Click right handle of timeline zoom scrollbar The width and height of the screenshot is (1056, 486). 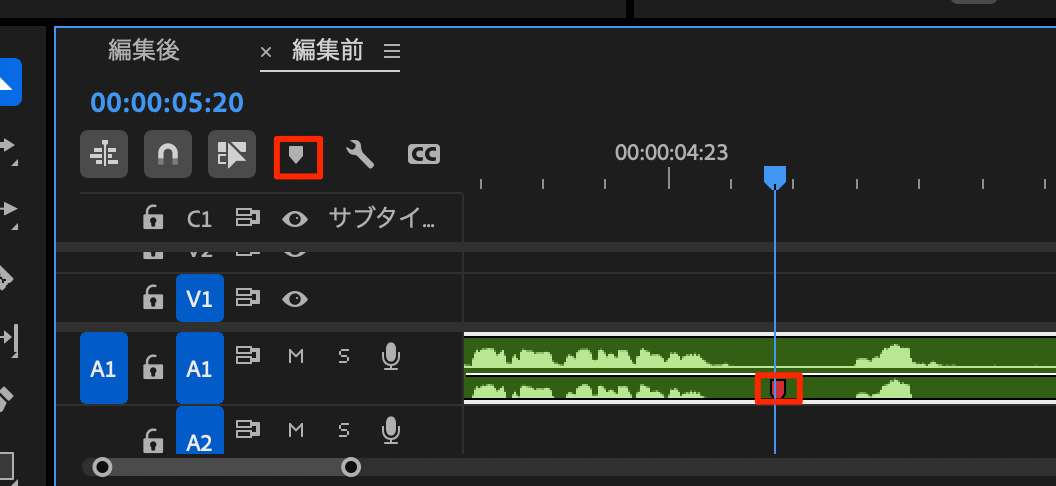pos(351,467)
